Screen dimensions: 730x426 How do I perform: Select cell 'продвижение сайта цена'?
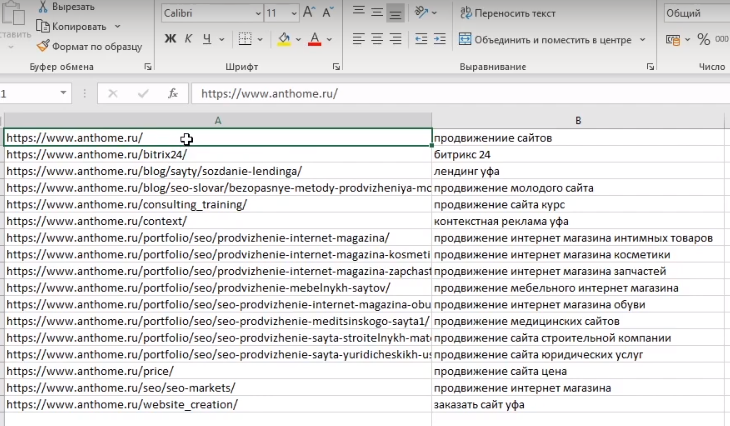[578, 371]
